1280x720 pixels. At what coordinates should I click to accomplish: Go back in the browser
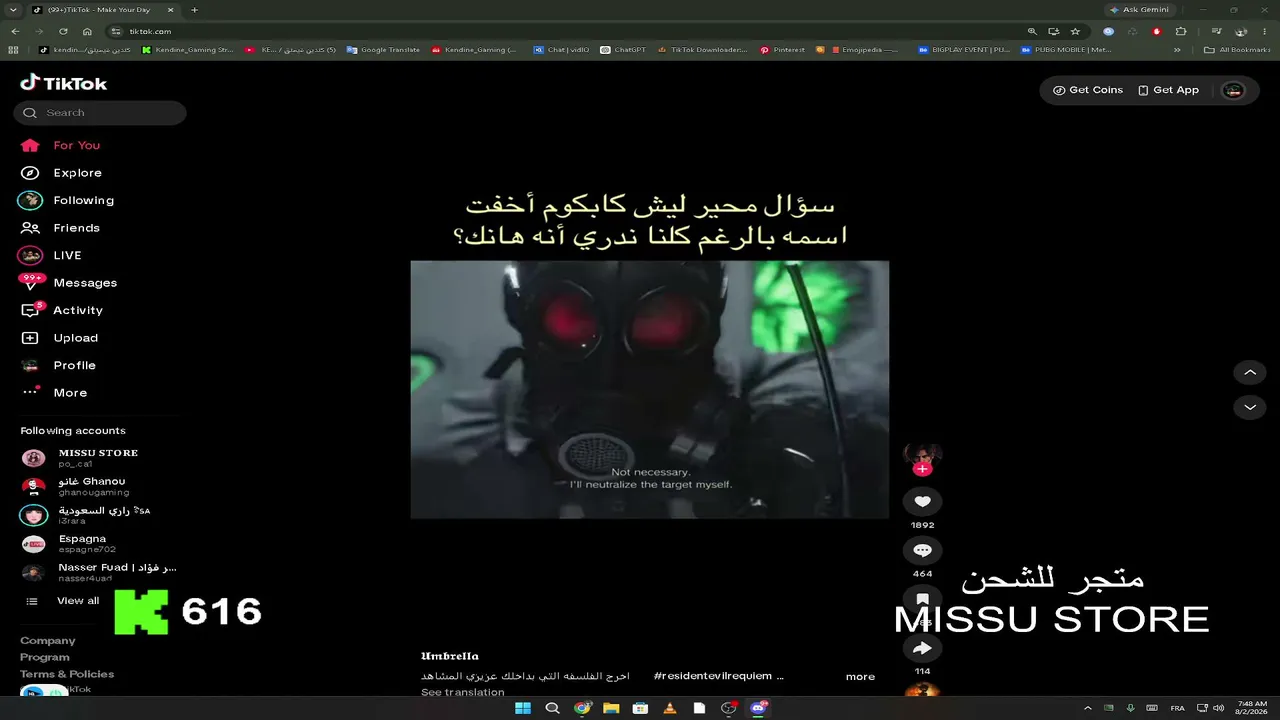(15, 31)
